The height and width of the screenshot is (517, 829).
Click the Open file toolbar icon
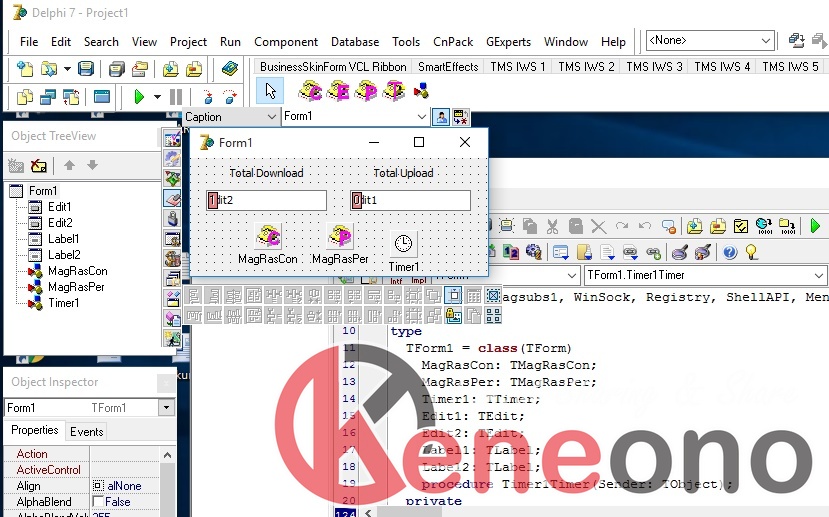(x=49, y=69)
